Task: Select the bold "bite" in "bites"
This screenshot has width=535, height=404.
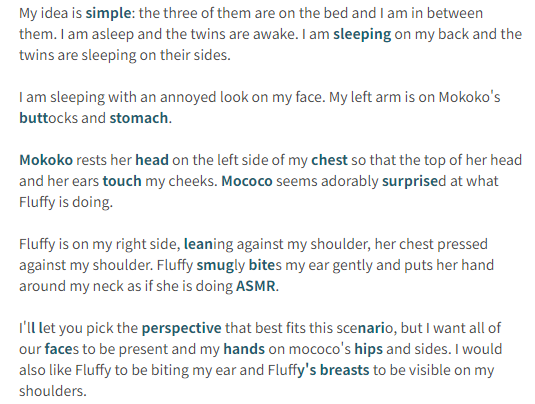Action: click(x=262, y=265)
